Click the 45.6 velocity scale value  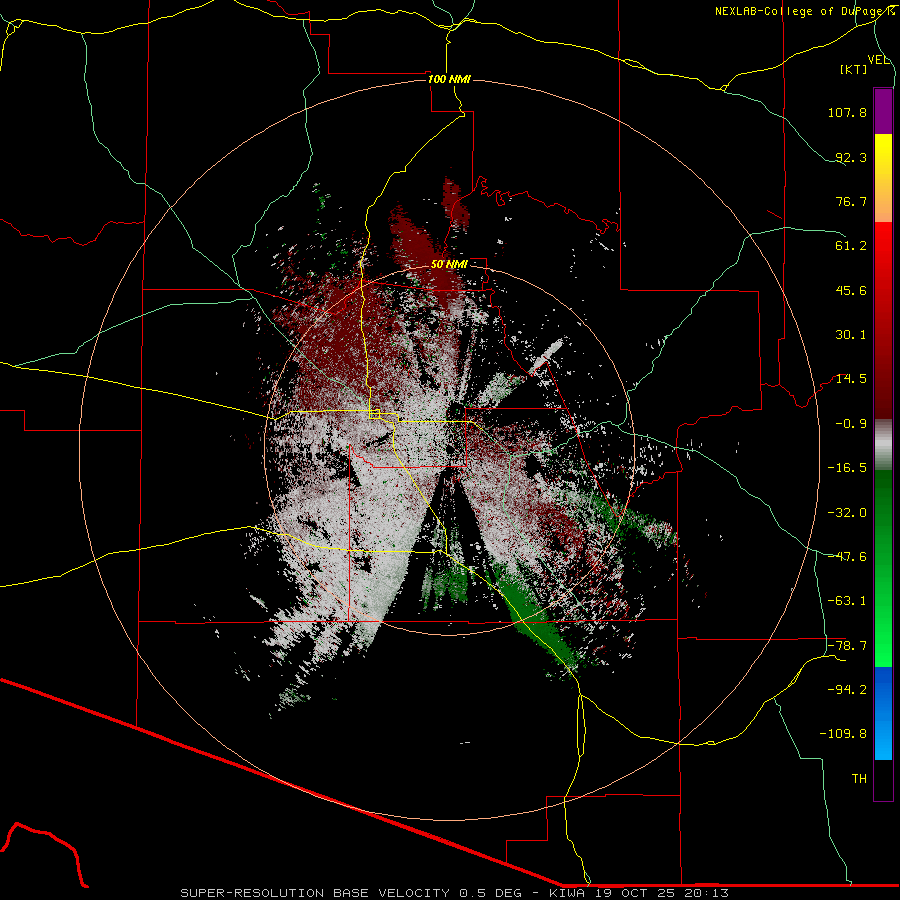coord(851,290)
